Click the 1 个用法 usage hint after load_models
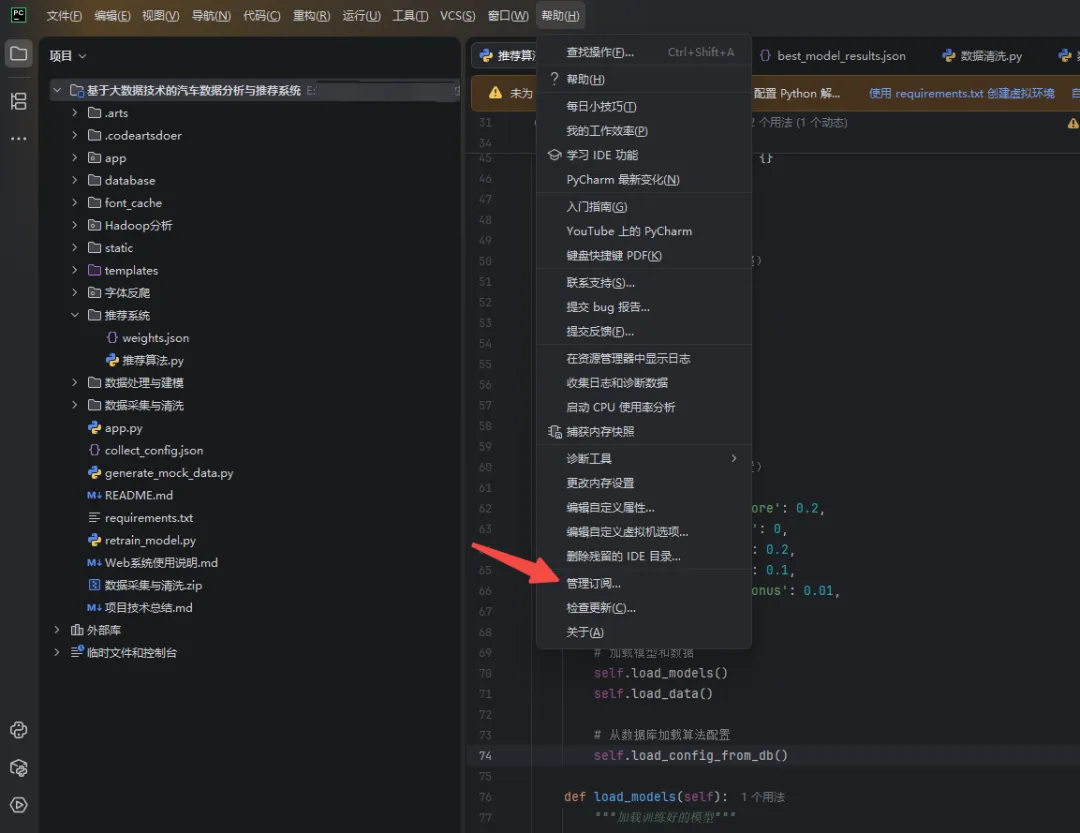The height and width of the screenshot is (833, 1080). tap(762, 796)
